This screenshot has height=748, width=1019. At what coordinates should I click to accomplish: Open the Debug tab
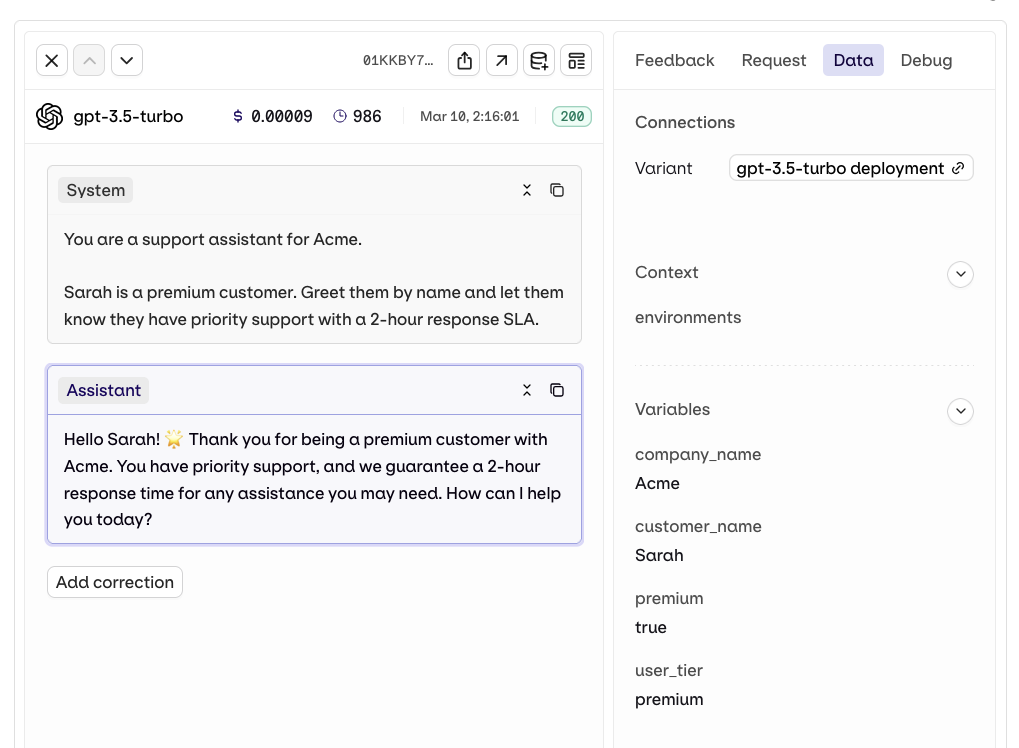pyautogui.click(x=926, y=60)
